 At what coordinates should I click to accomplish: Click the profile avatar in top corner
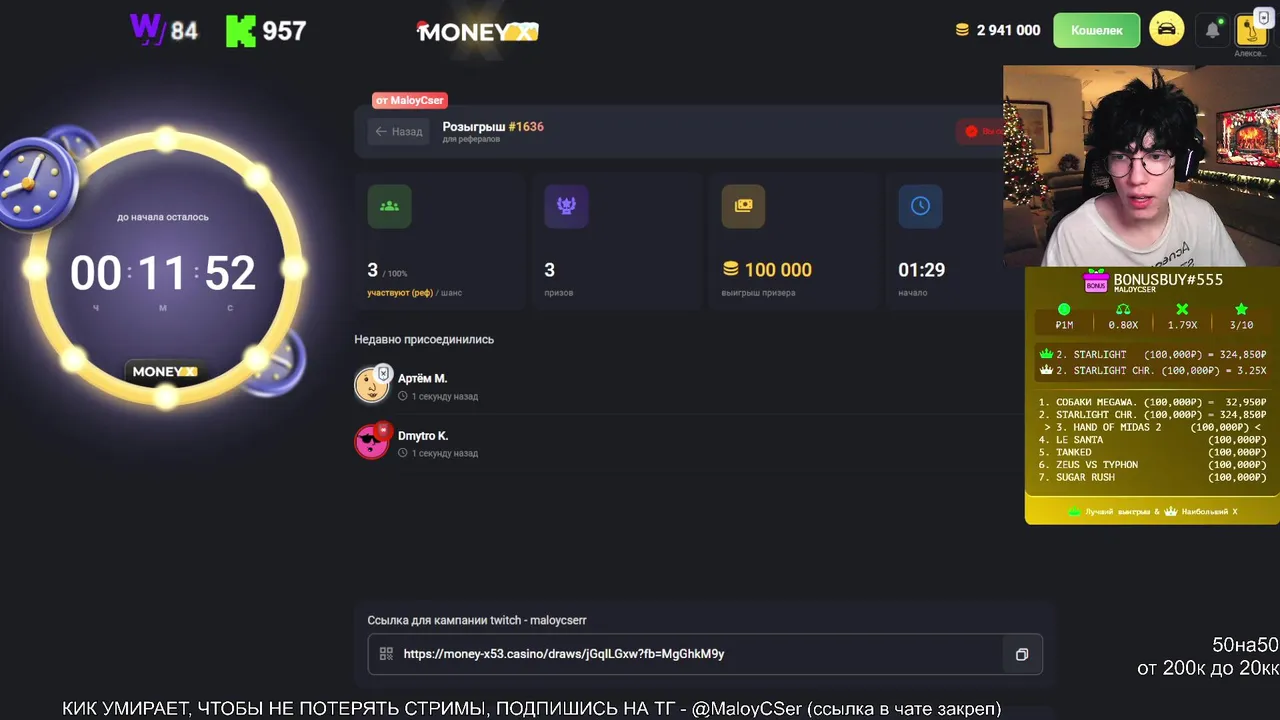pos(1251,29)
